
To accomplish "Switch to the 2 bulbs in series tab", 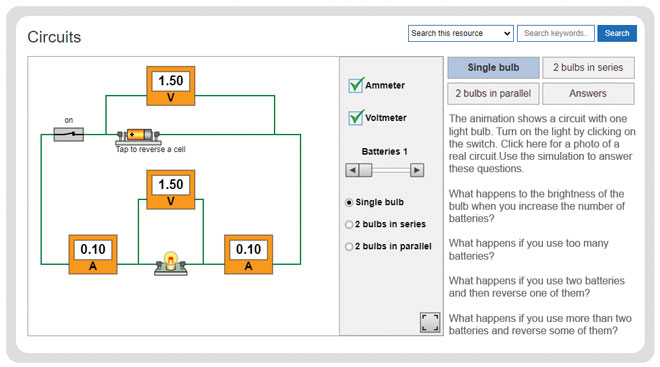I will pos(588,68).
